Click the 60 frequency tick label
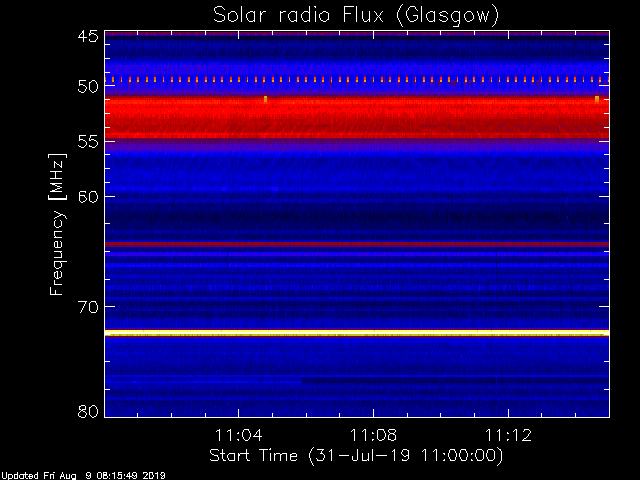 [88, 197]
